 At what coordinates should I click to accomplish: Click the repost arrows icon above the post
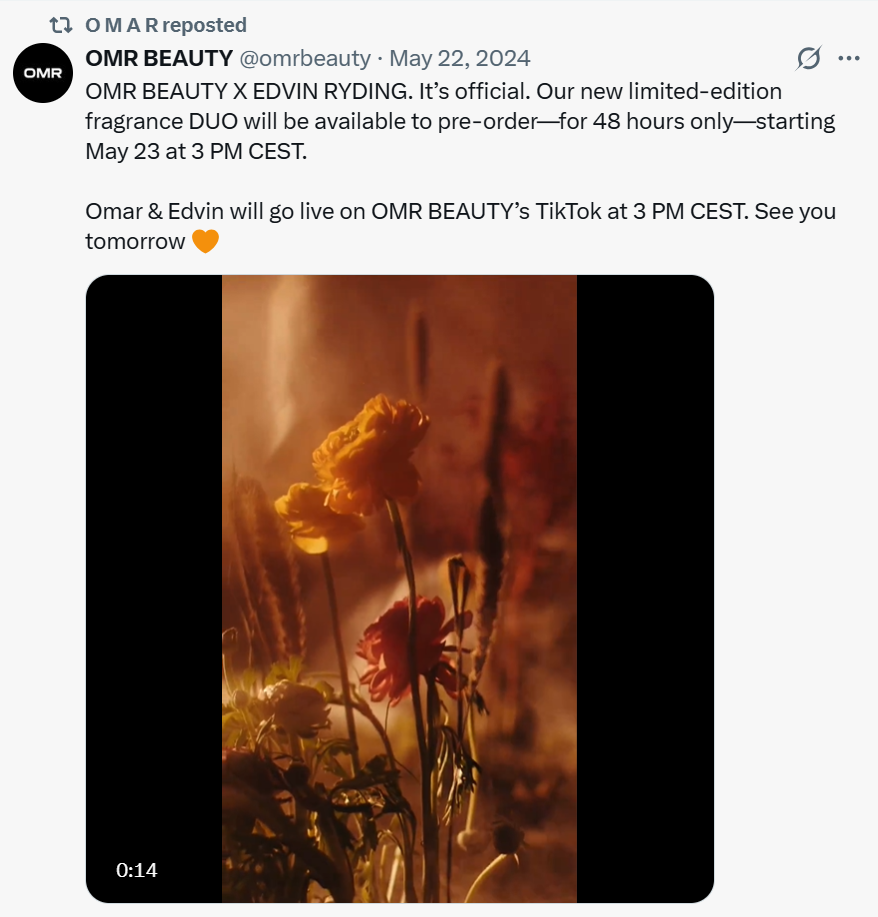point(61,24)
